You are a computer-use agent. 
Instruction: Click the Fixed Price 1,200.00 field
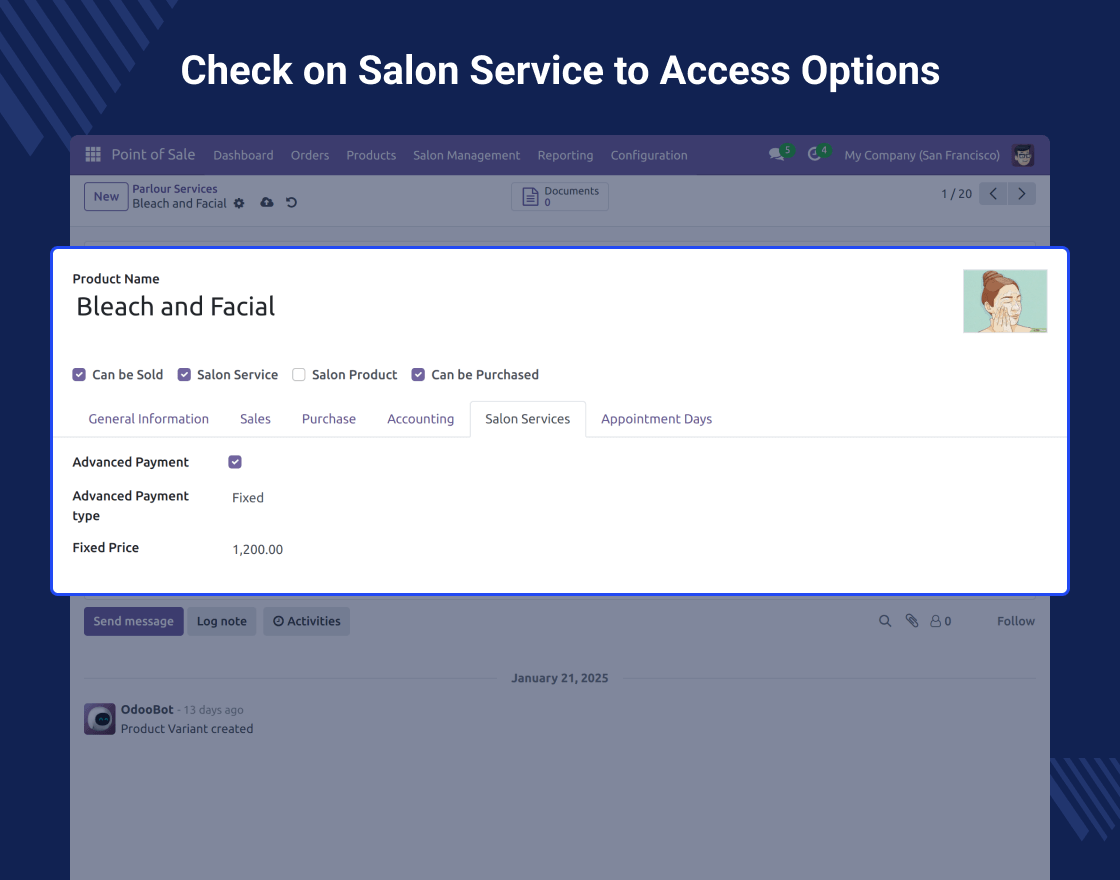(x=258, y=549)
